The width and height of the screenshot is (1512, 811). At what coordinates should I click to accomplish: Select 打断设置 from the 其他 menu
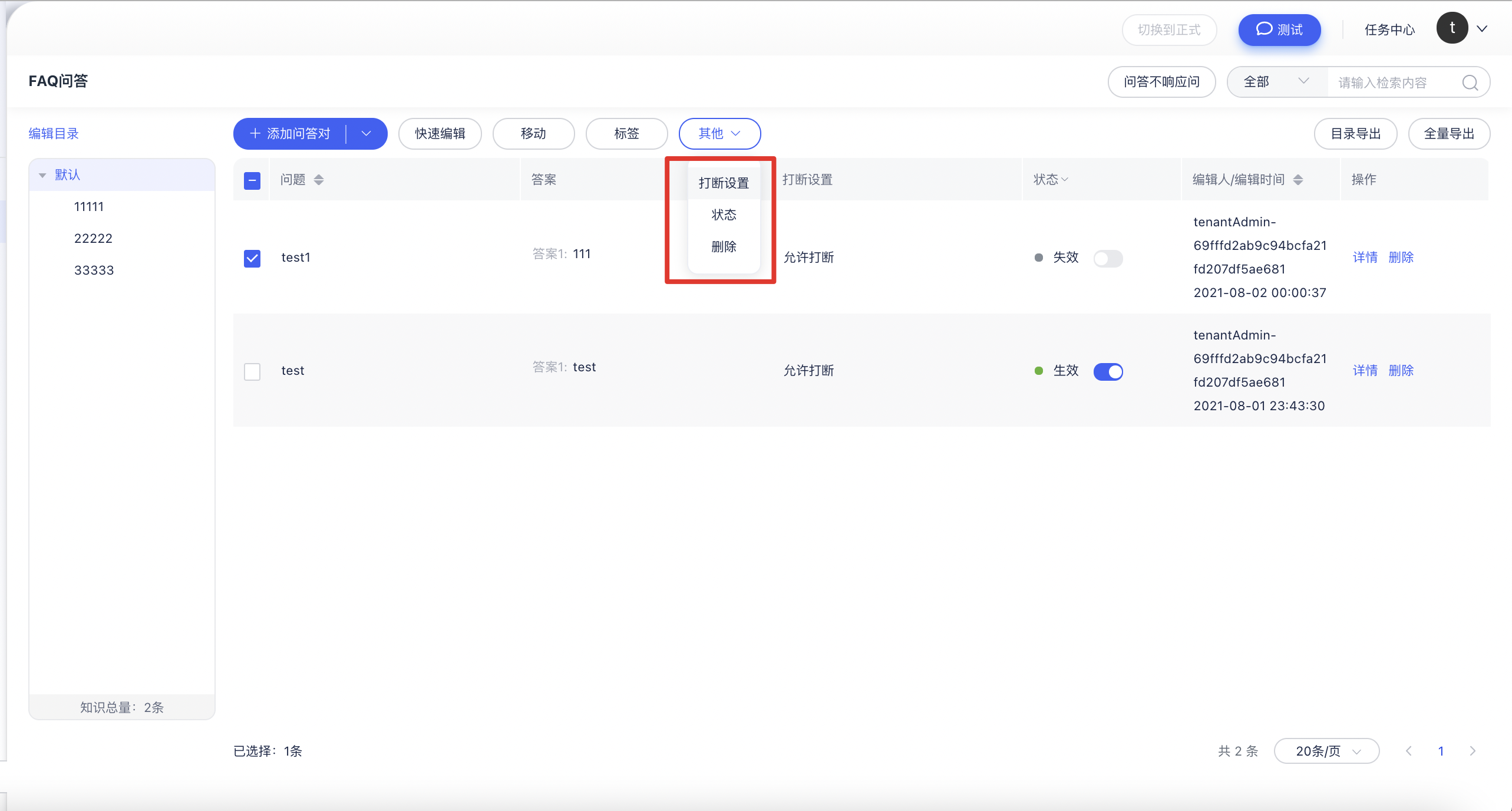tap(724, 183)
